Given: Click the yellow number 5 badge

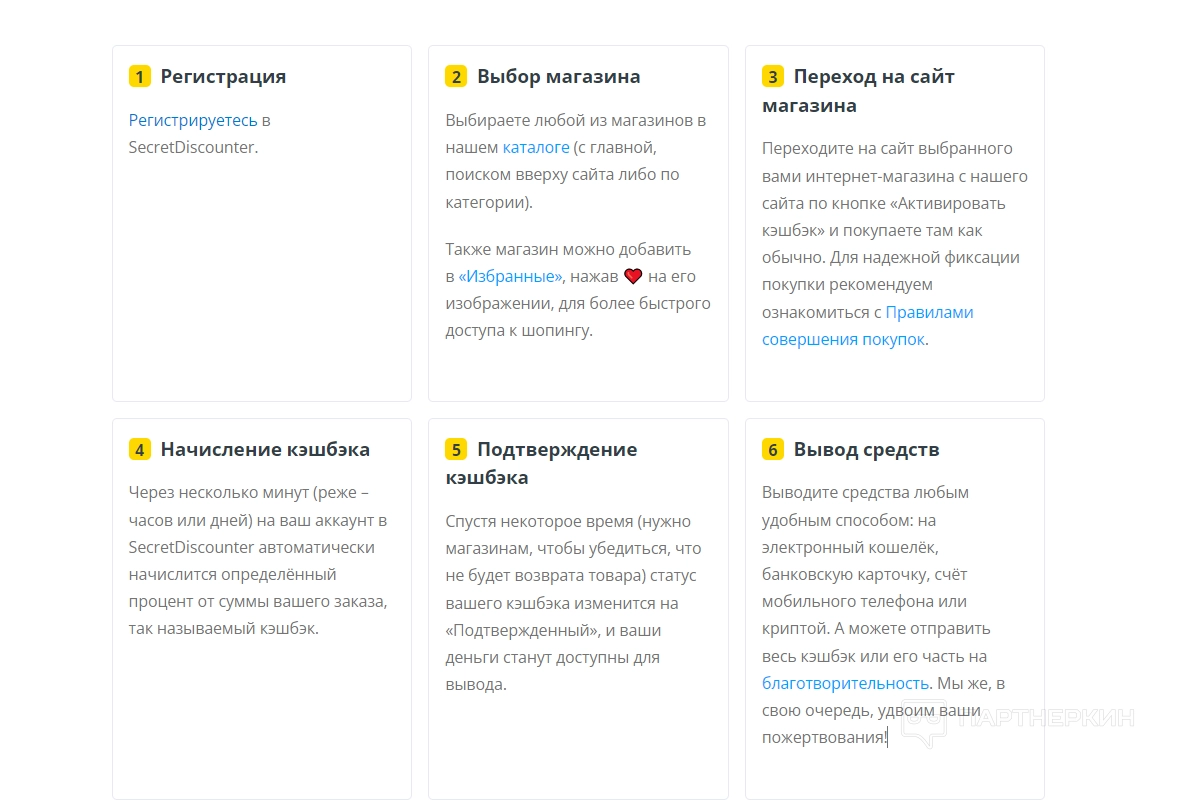Looking at the screenshot, I should click(x=456, y=450).
